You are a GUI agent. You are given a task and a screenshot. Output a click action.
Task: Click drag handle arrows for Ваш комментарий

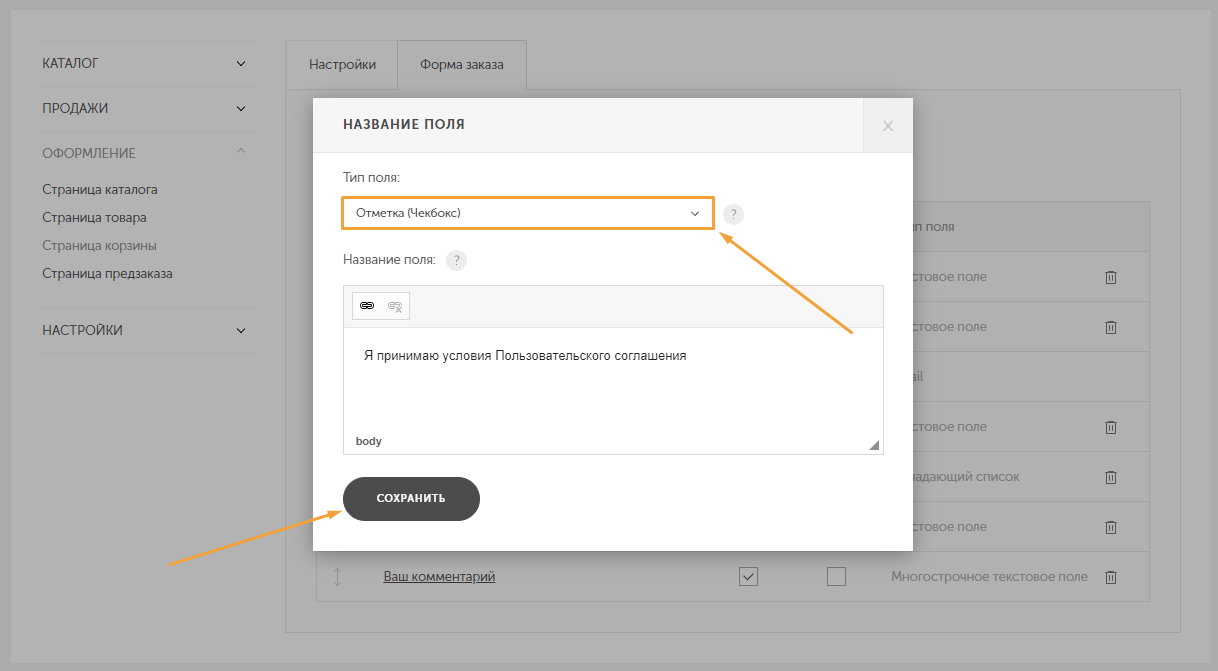coord(338,577)
